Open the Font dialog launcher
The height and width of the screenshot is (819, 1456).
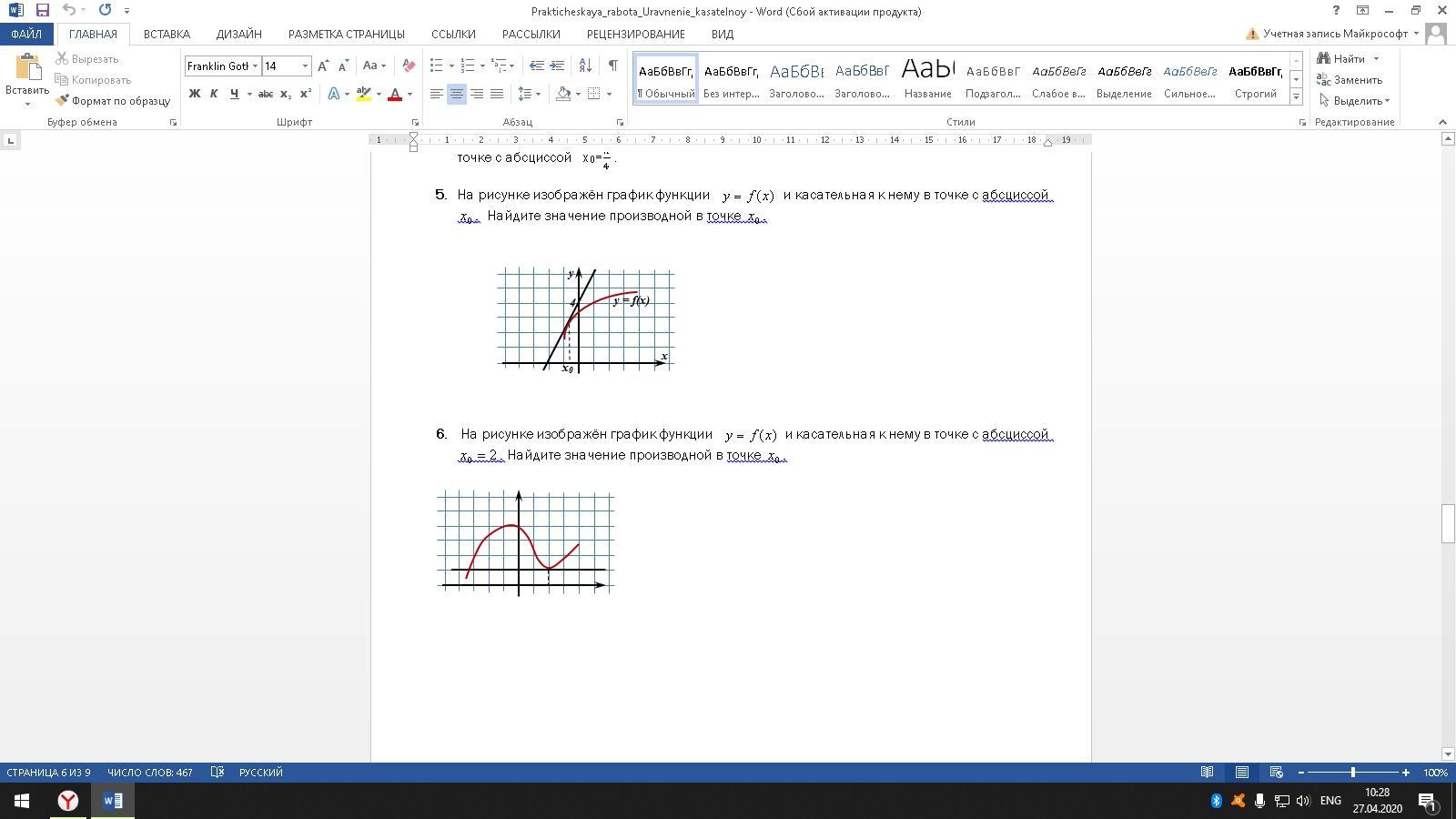pyautogui.click(x=416, y=122)
